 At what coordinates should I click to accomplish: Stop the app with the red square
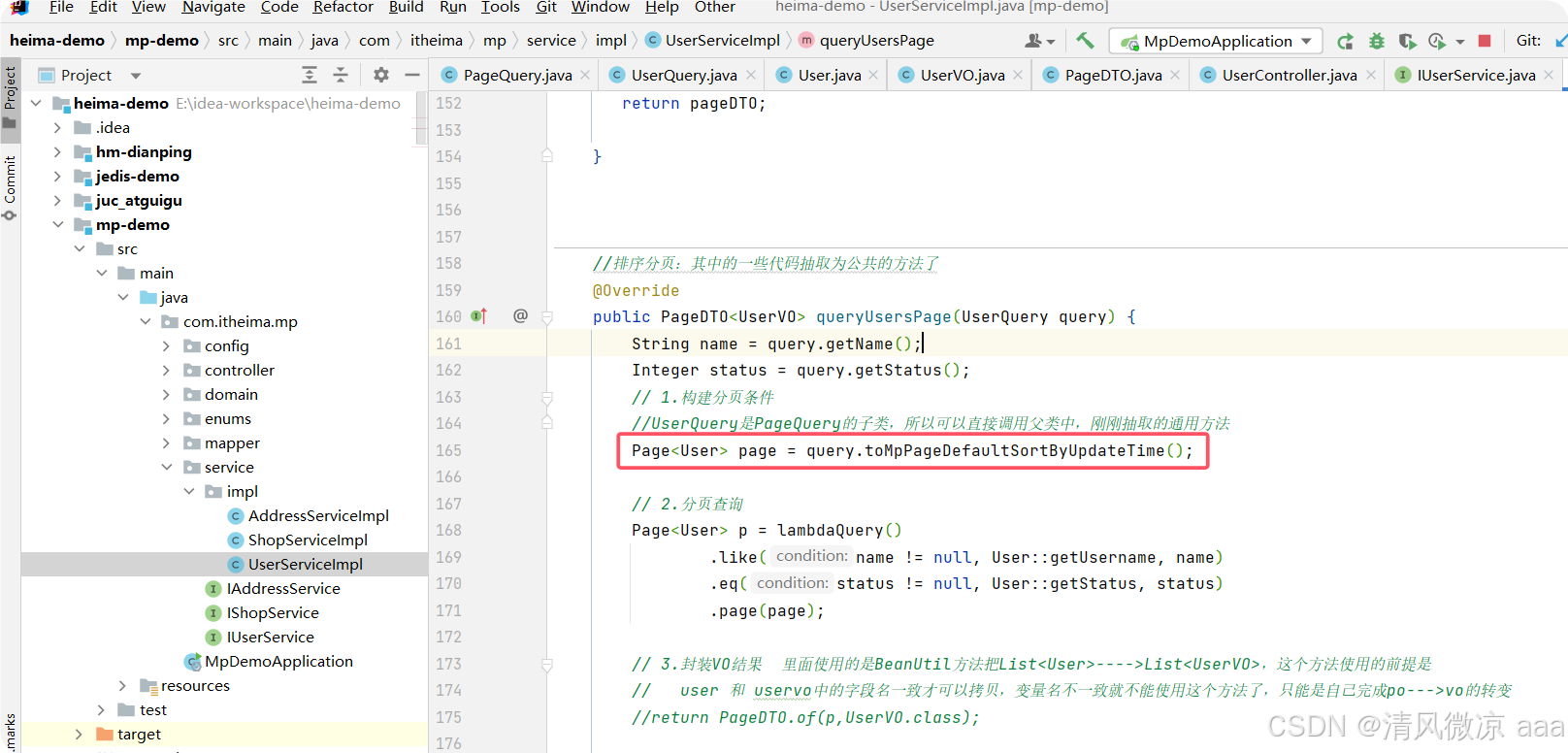coord(1484,41)
